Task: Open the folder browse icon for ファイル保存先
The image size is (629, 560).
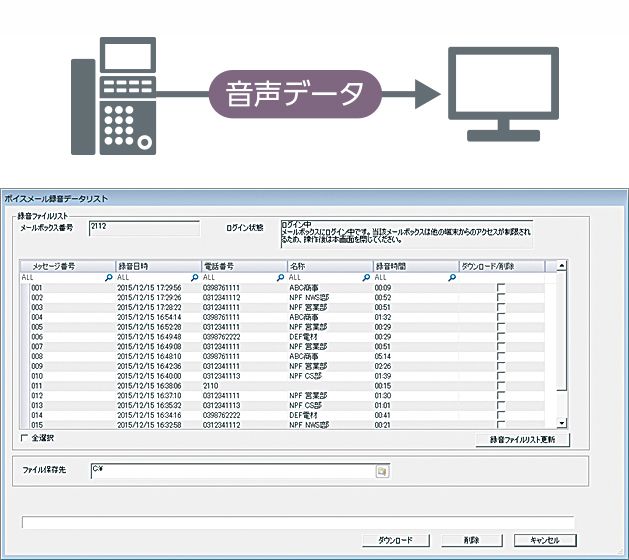Action: tap(382, 471)
